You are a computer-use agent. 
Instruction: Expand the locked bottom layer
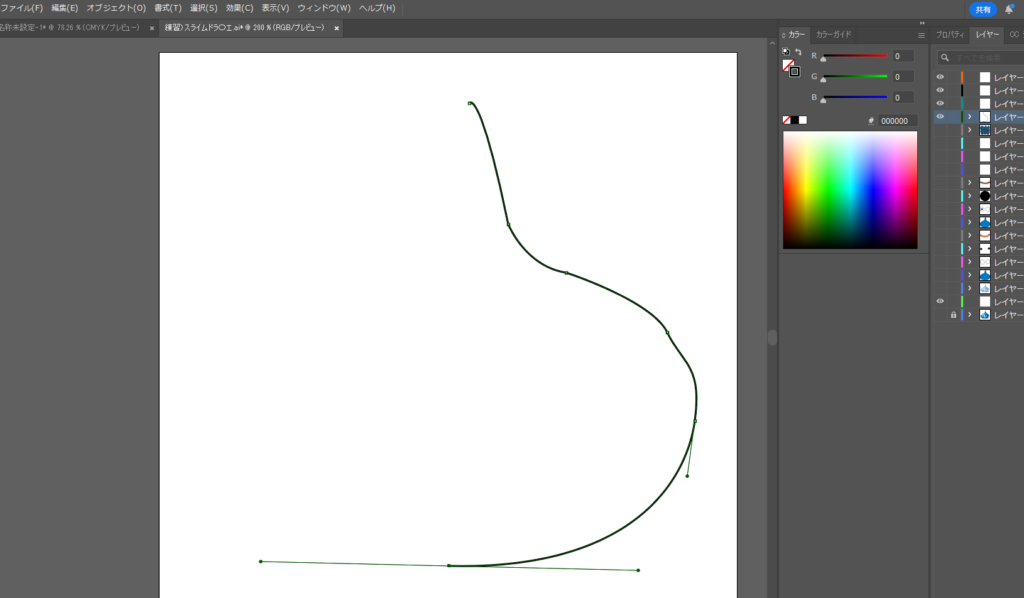[x=969, y=314]
